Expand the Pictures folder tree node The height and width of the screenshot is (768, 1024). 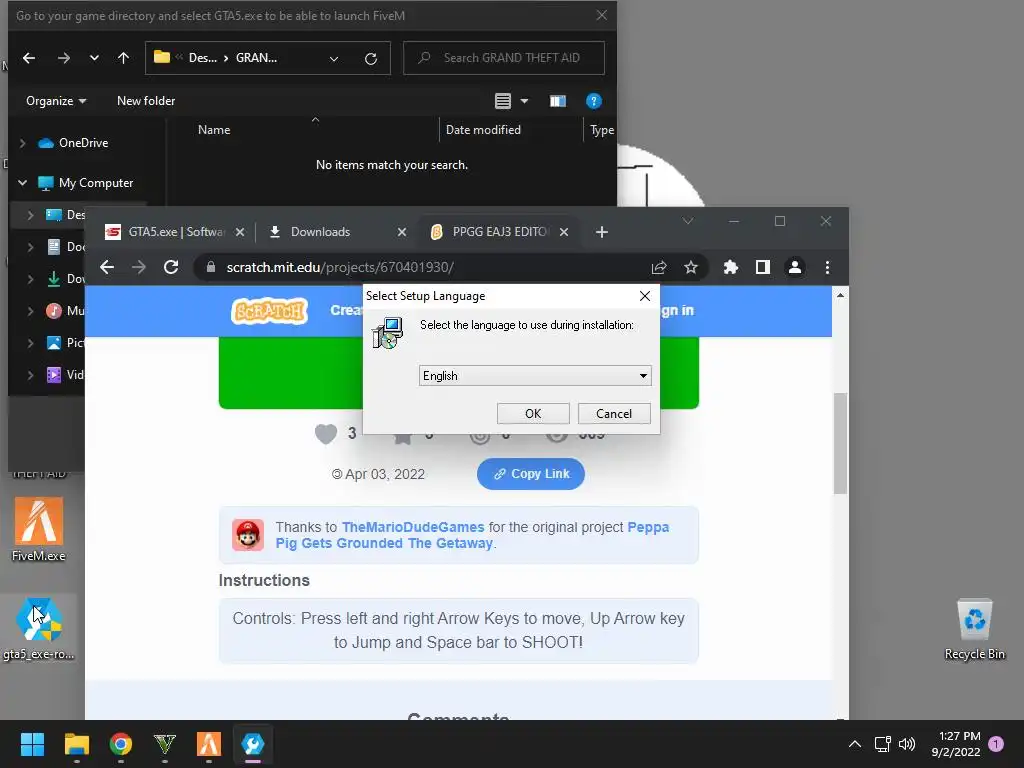[x=30, y=342]
